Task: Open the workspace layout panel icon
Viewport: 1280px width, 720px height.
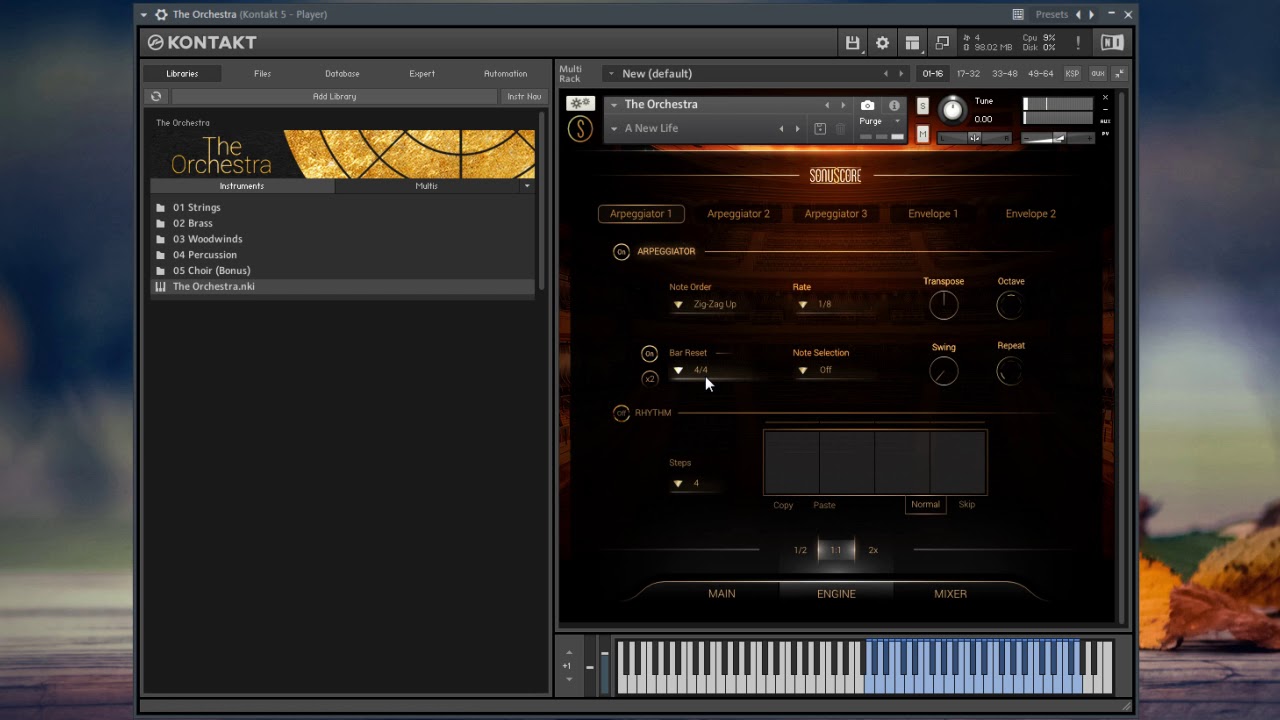Action: pos(912,43)
